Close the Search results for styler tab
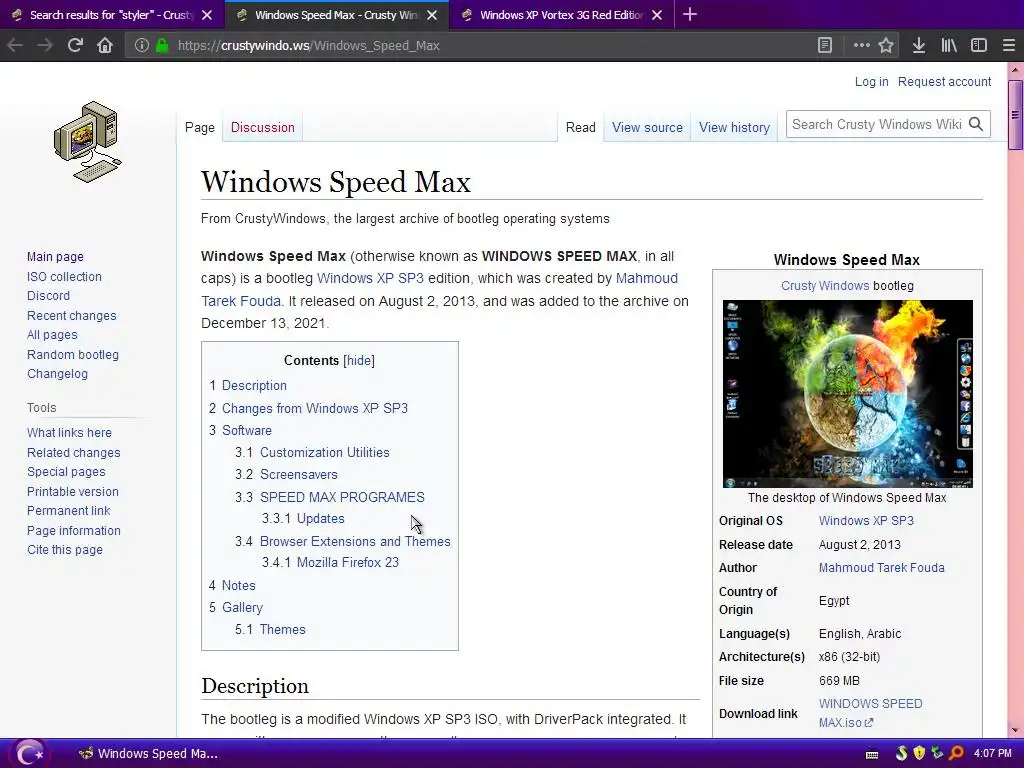 pyautogui.click(x=207, y=15)
